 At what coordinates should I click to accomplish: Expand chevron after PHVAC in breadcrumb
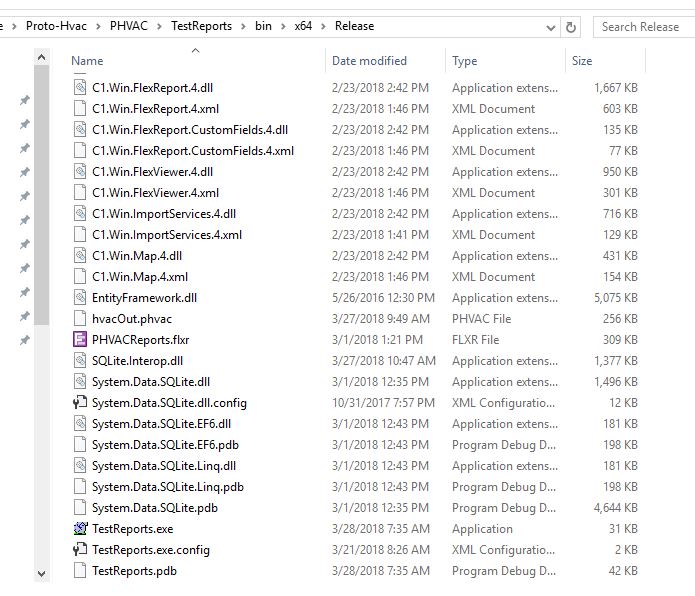[159, 27]
